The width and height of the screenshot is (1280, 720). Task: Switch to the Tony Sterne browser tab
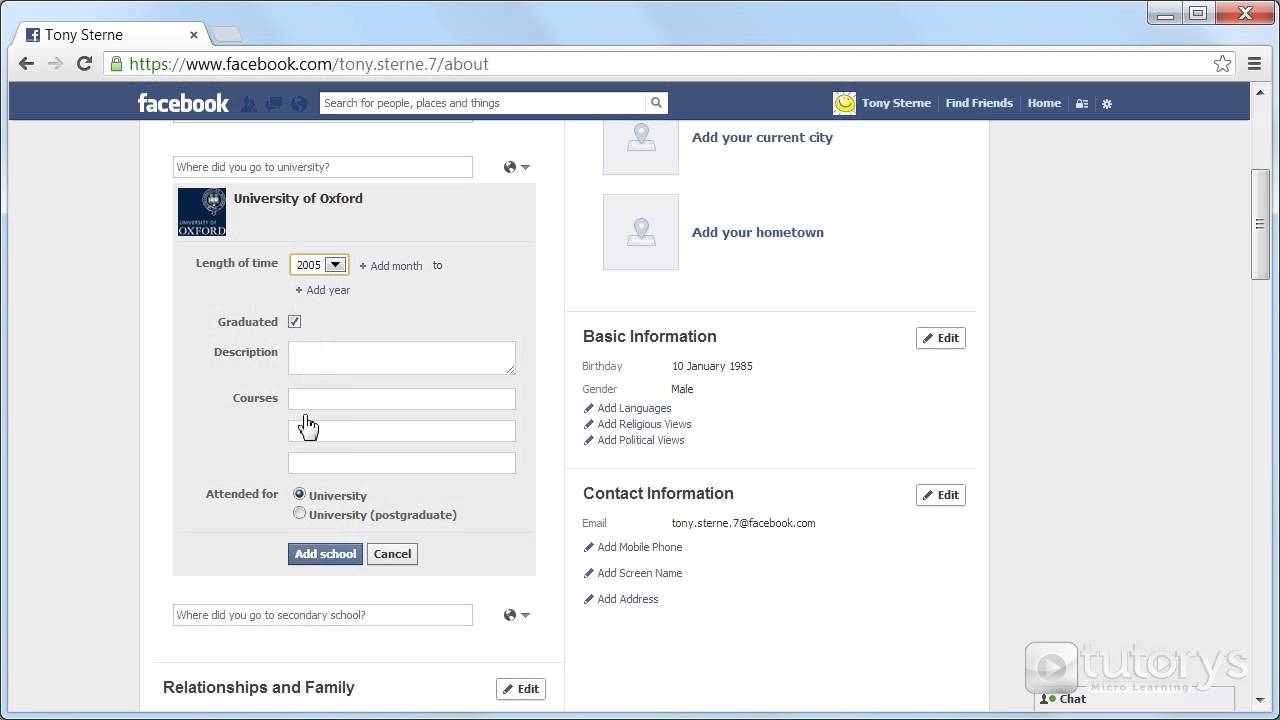(112, 34)
